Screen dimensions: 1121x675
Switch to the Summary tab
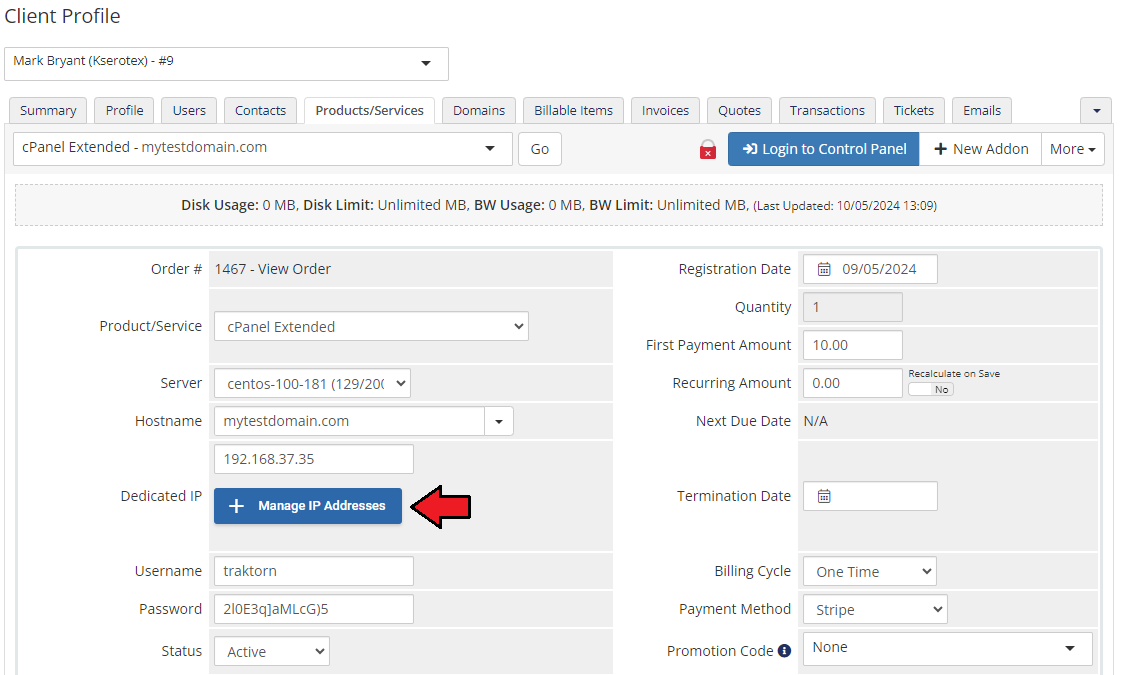pos(48,111)
